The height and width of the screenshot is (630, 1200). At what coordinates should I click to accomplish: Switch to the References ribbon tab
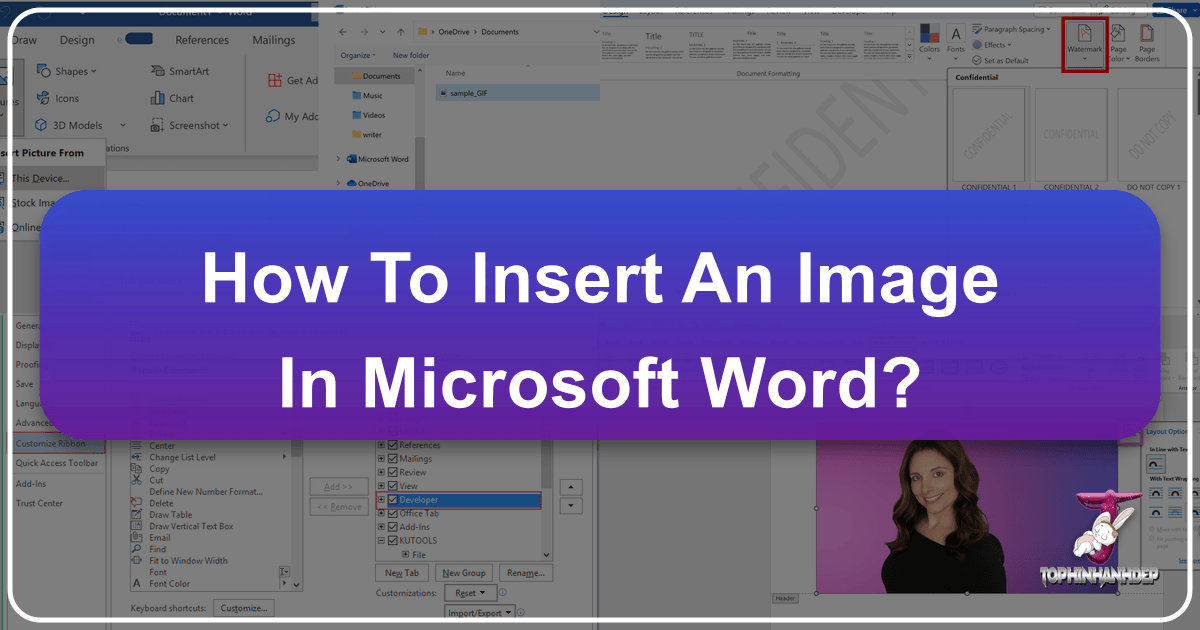[202, 40]
